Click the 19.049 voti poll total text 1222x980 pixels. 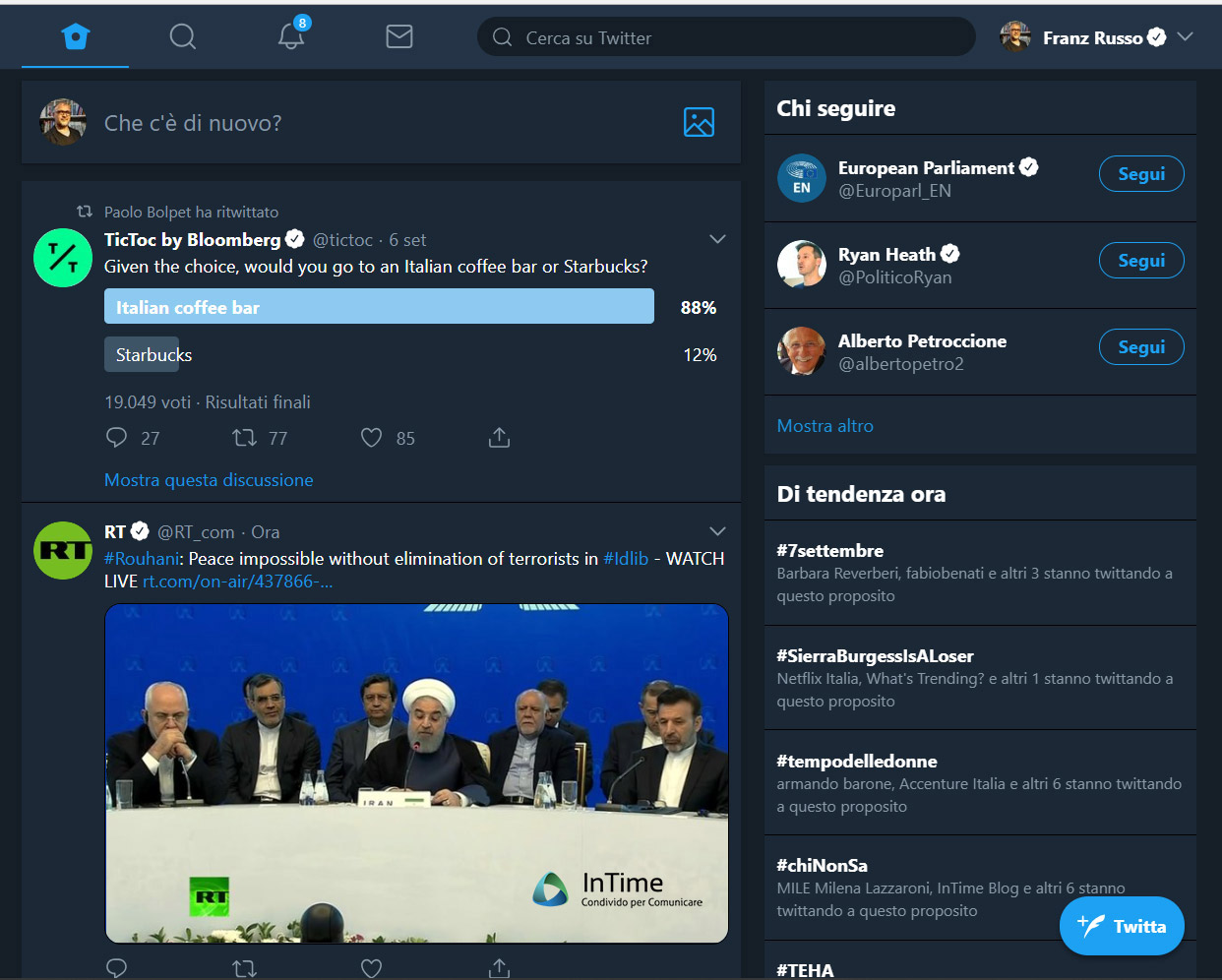(x=148, y=402)
